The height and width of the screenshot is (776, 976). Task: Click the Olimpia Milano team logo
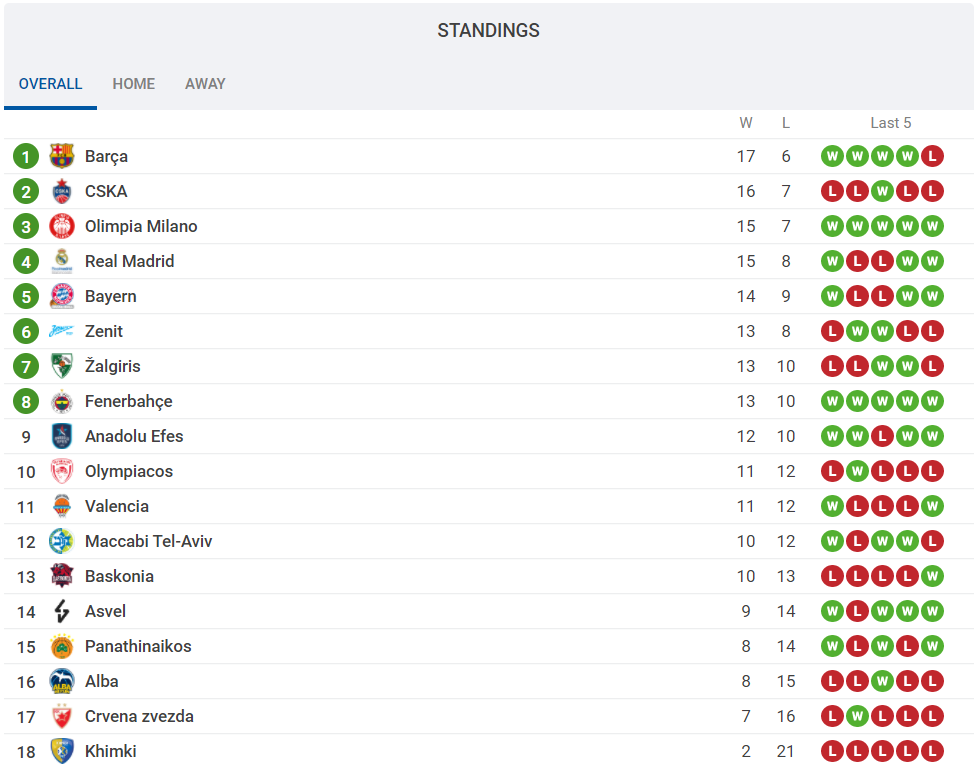point(62,226)
